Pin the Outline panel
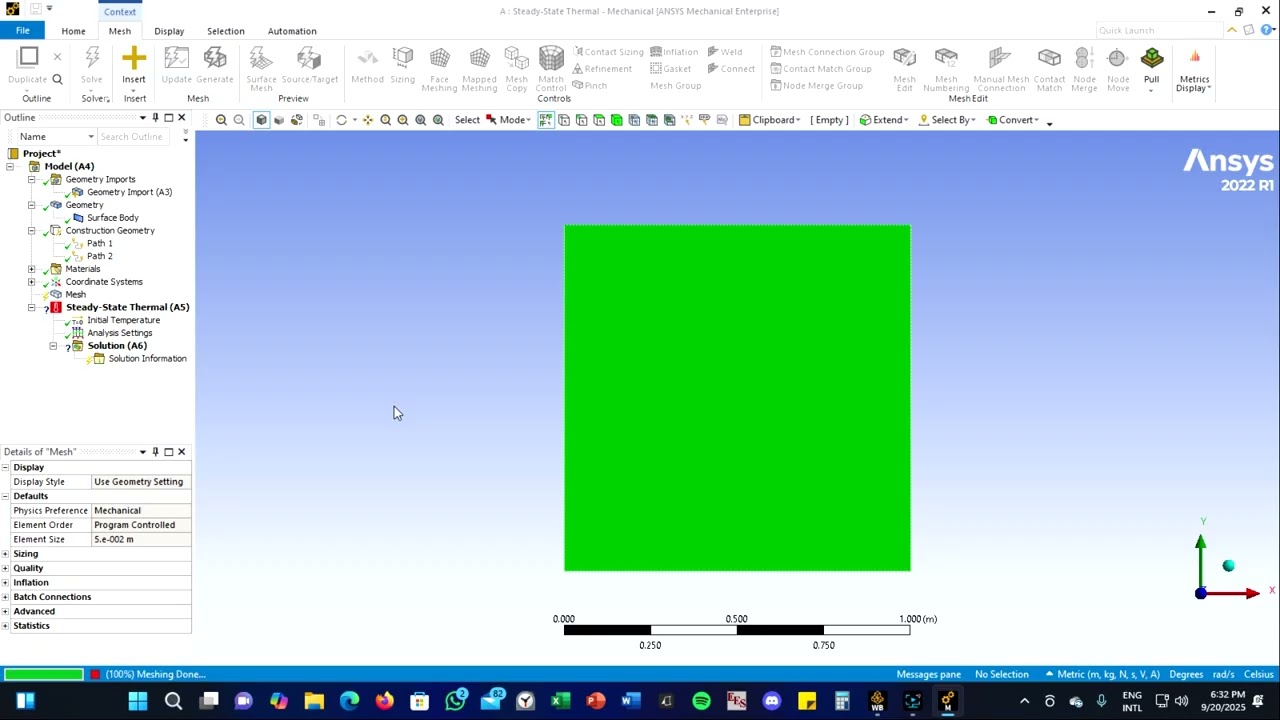 tap(155, 118)
